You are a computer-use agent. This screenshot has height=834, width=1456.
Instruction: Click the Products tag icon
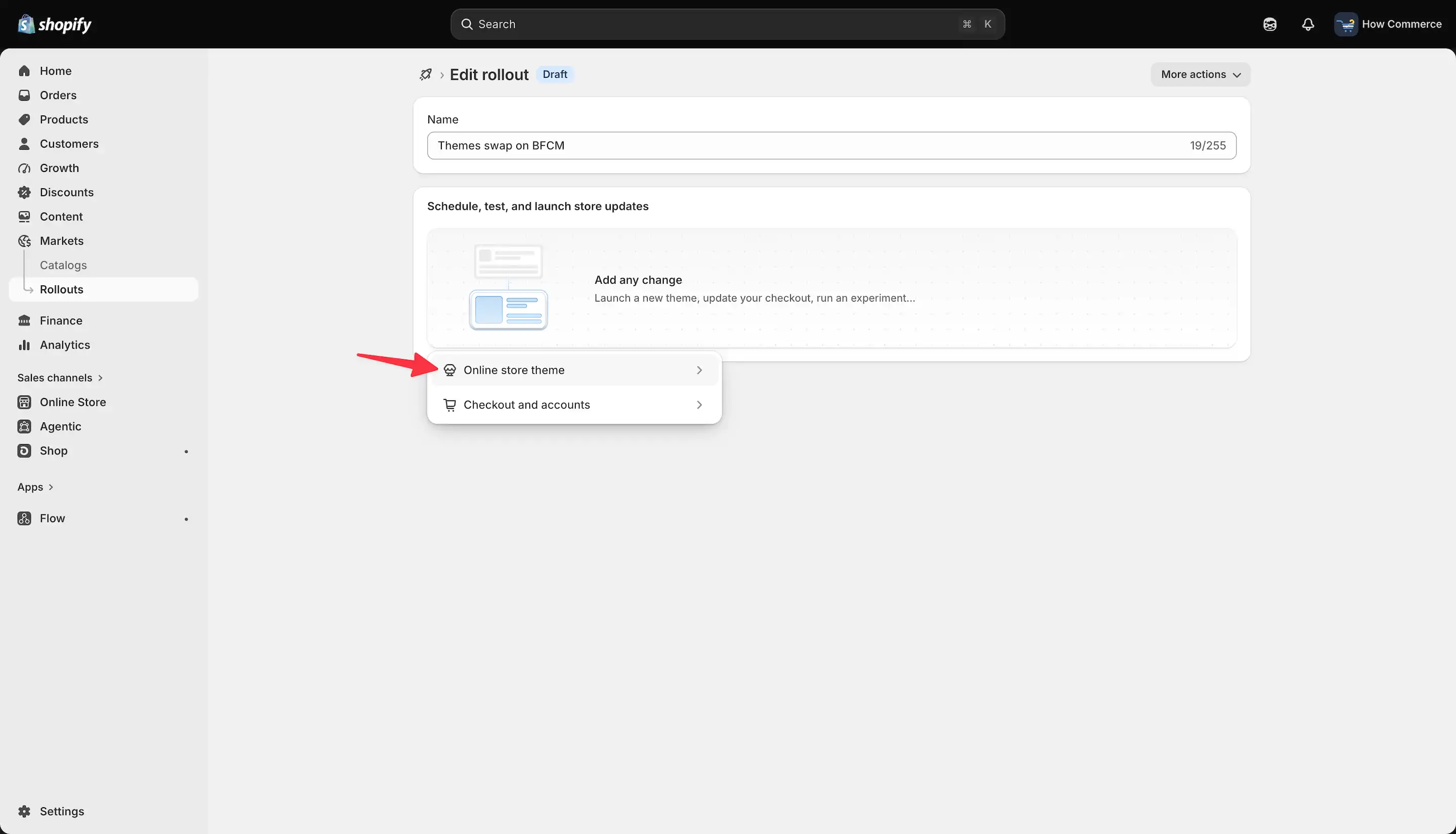point(24,120)
